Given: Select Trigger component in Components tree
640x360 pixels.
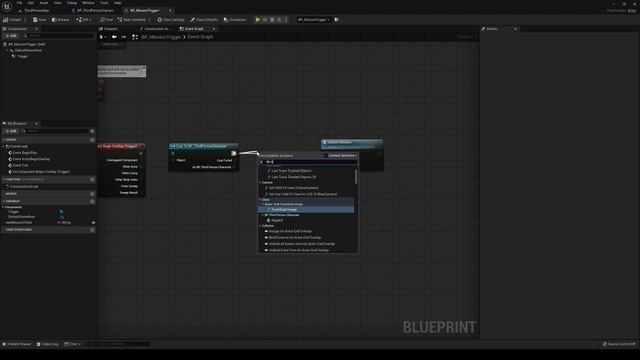Looking at the screenshot, I should pos(22,56).
